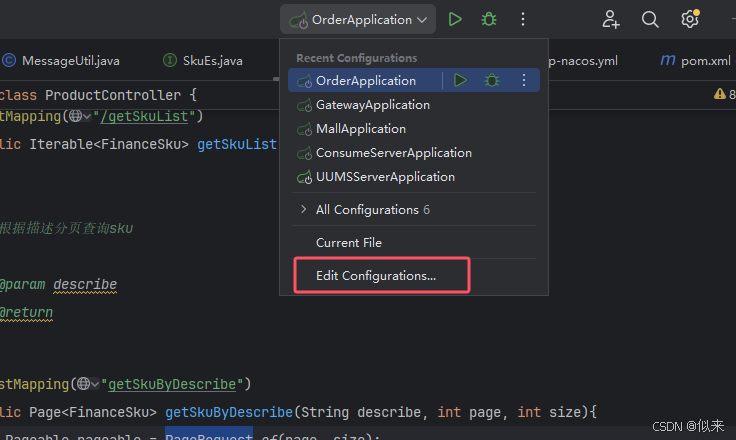Select GatewayApplication configuration
The width and height of the screenshot is (736, 440).
tap(414, 105)
